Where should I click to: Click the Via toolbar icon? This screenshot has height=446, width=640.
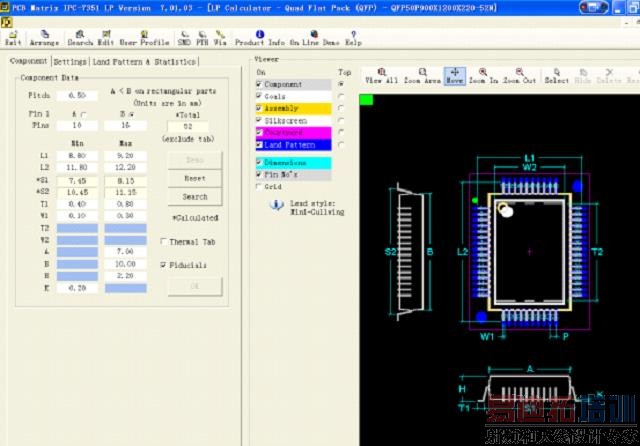220,38
